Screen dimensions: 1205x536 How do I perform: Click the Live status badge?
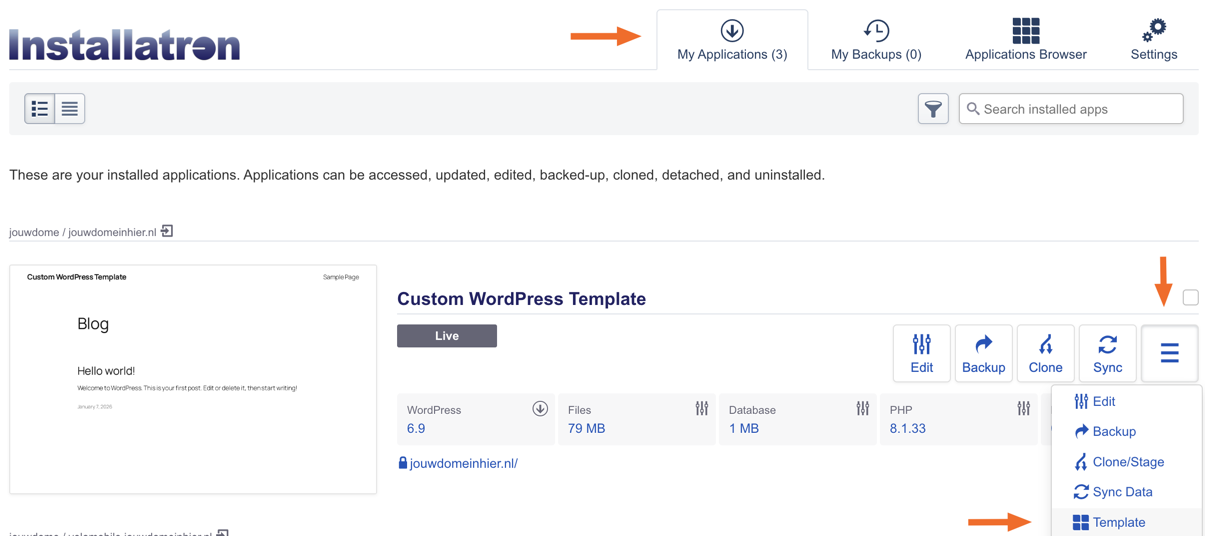click(x=447, y=336)
